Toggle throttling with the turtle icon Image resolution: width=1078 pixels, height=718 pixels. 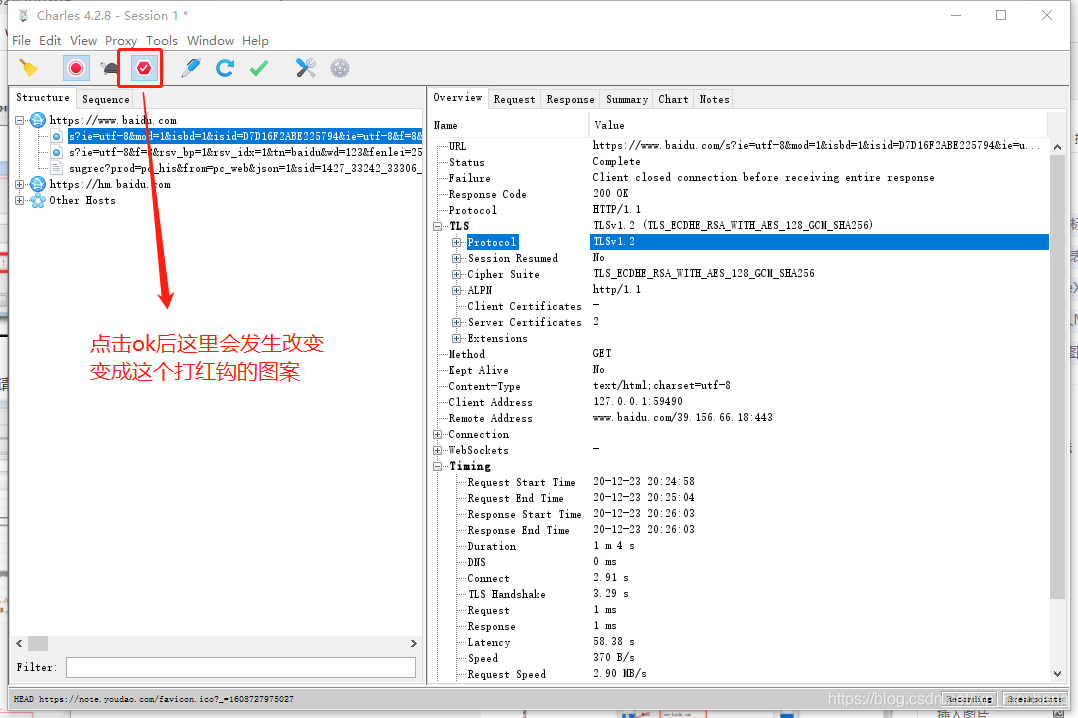(109, 68)
